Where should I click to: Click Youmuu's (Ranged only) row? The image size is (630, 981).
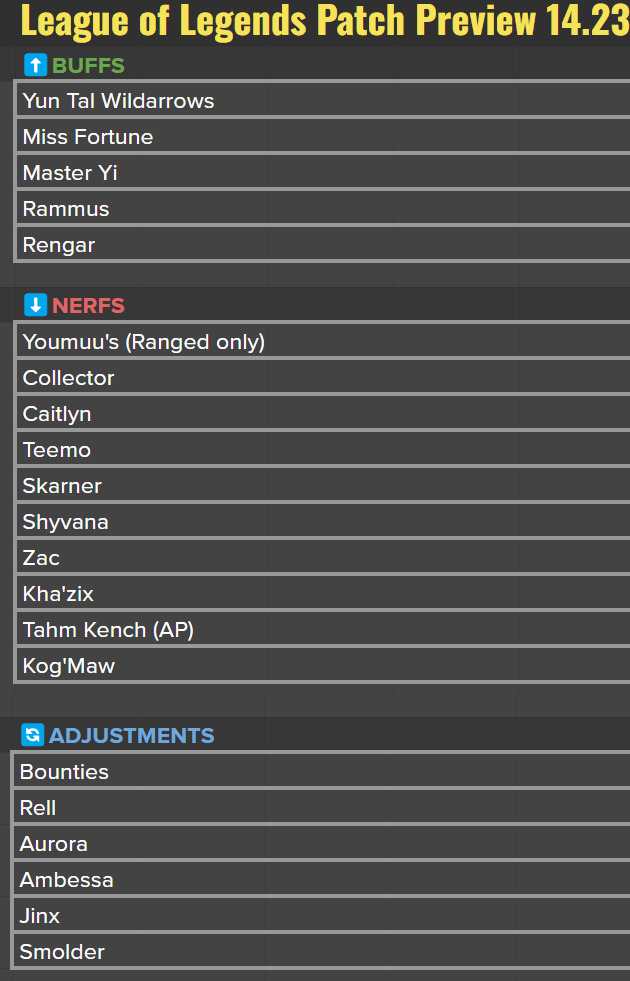tap(323, 342)
